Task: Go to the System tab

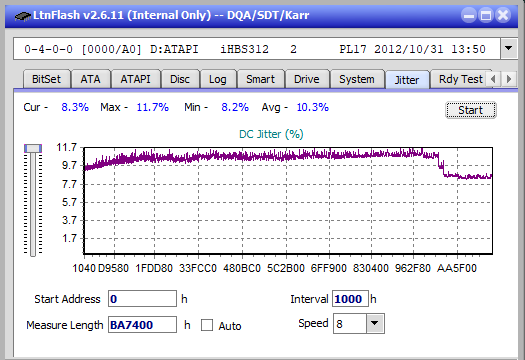Action: (357, 79)
